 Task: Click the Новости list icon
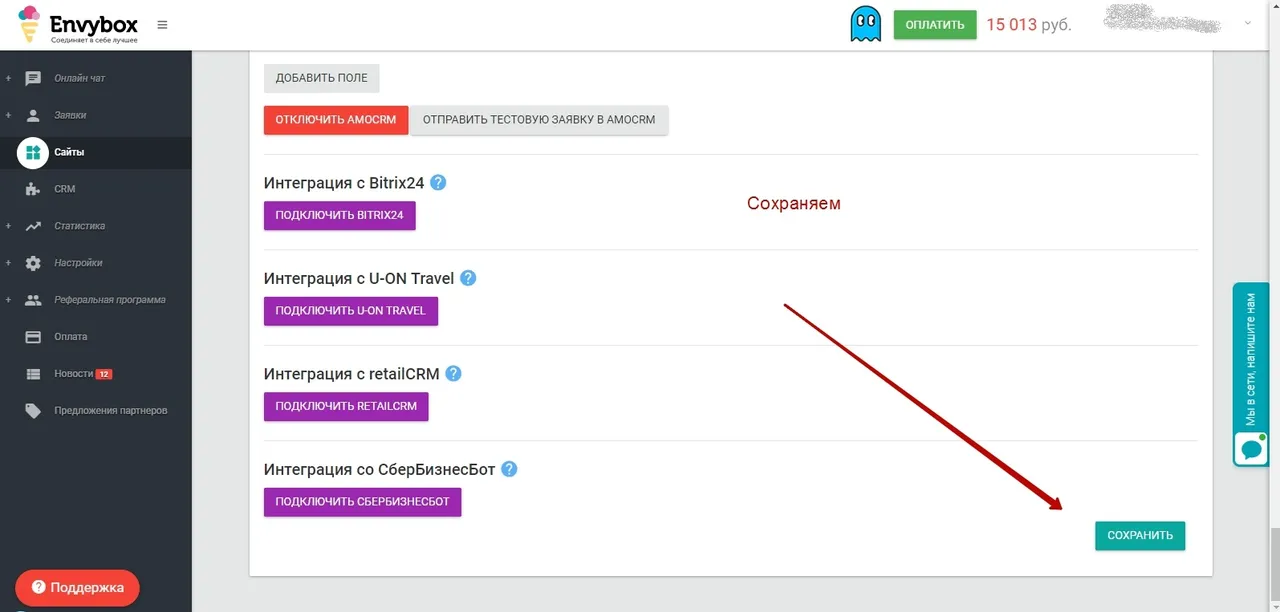(x=33, y=374)
